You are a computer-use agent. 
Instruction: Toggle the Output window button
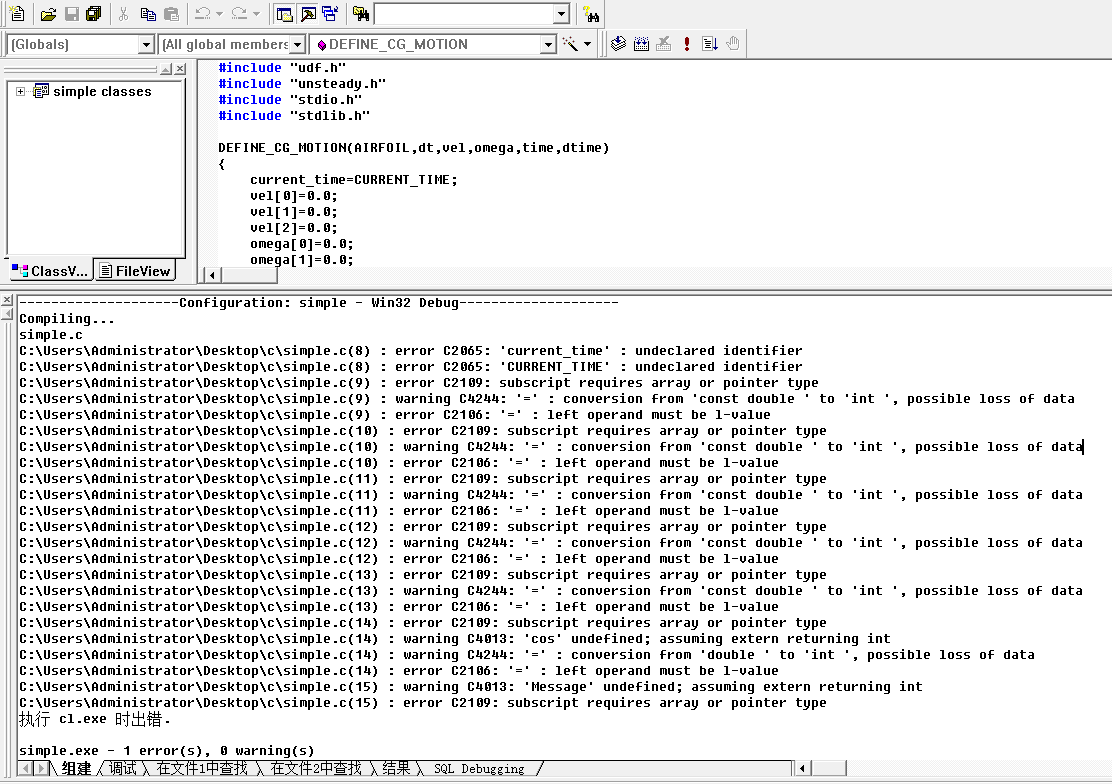click(x=307, y=14)
